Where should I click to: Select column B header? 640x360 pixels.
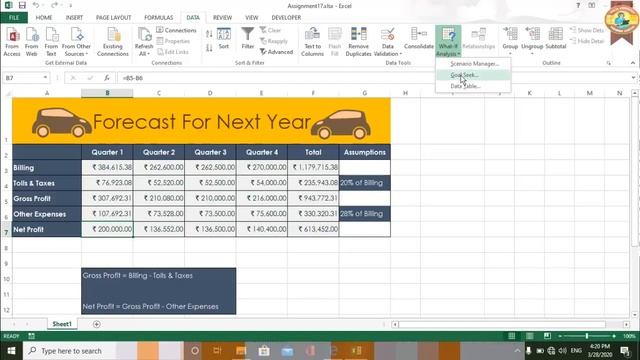[x=107, y=93]
